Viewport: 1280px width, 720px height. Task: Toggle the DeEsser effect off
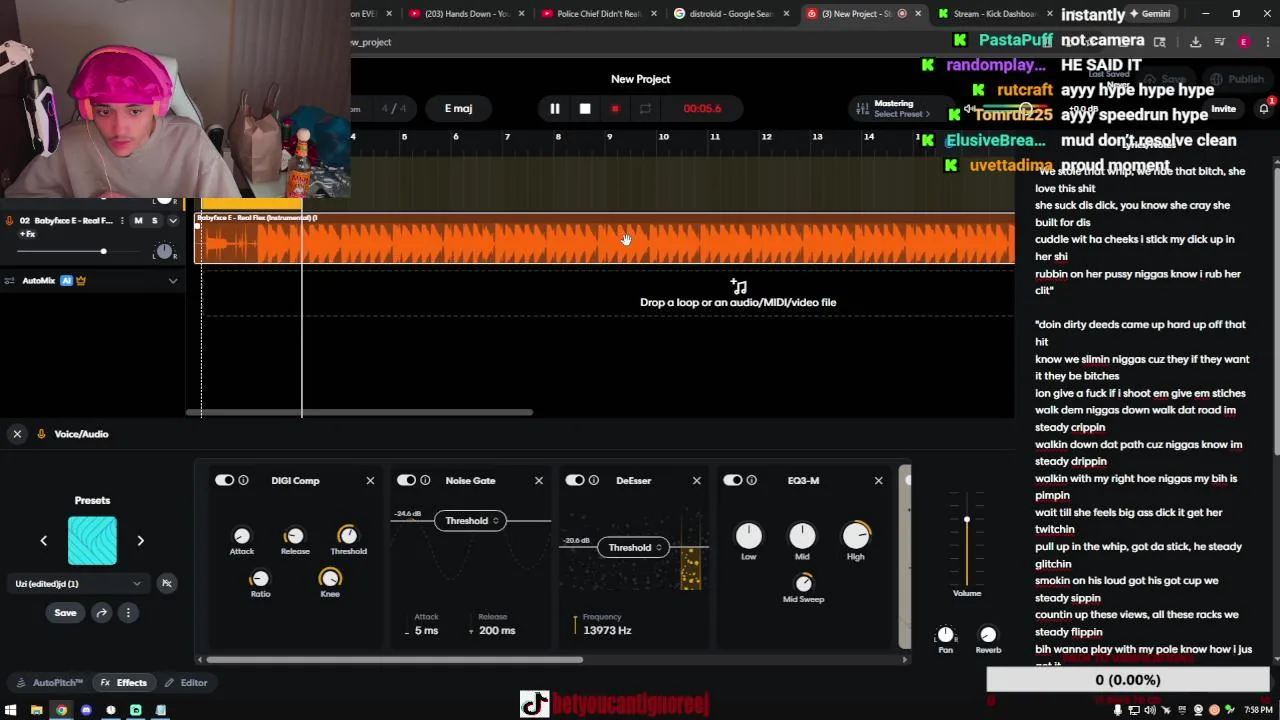pyautogui.click(x=575, y=481)
